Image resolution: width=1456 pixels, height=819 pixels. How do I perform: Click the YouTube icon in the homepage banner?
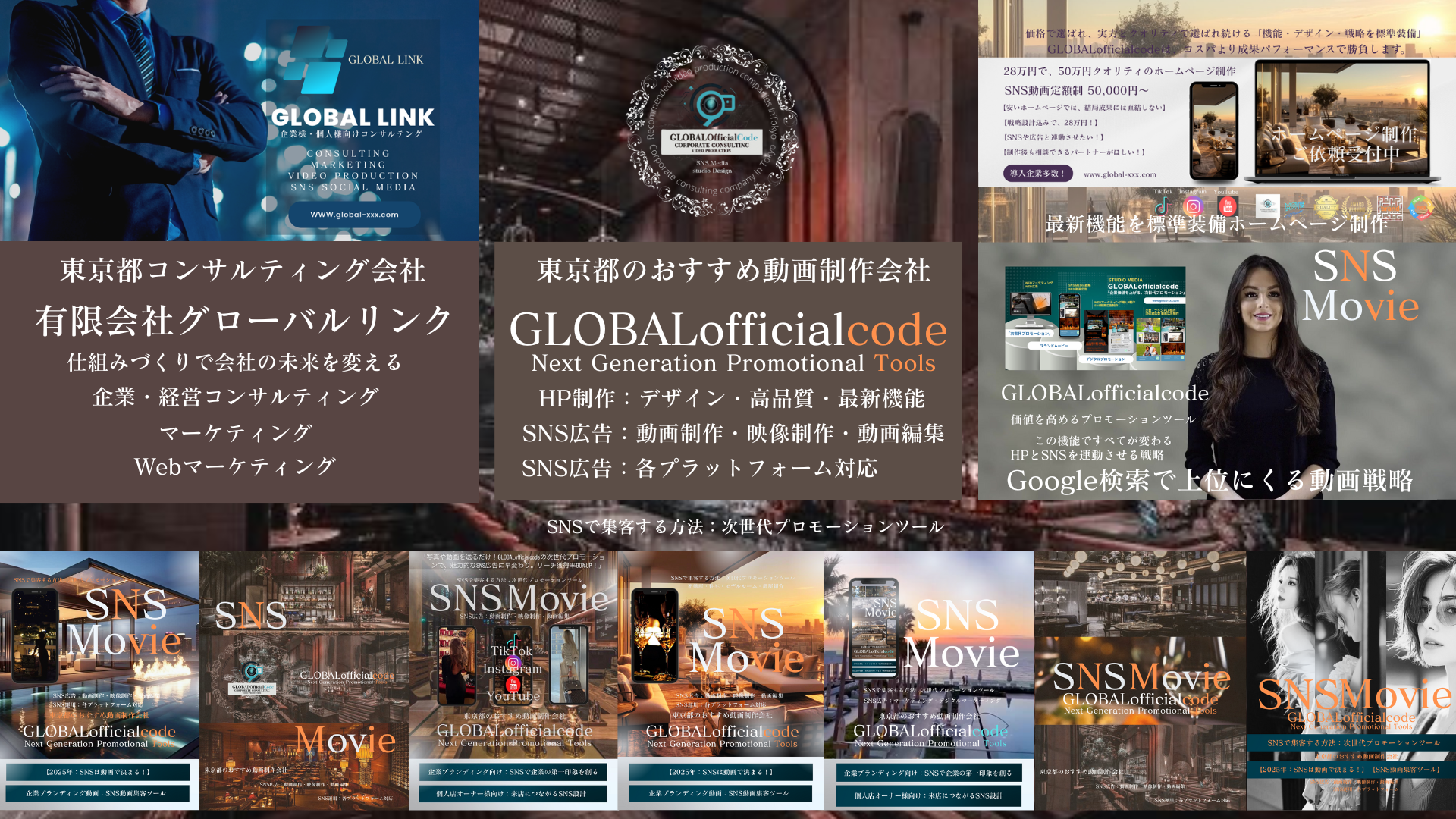[1227, 206]
